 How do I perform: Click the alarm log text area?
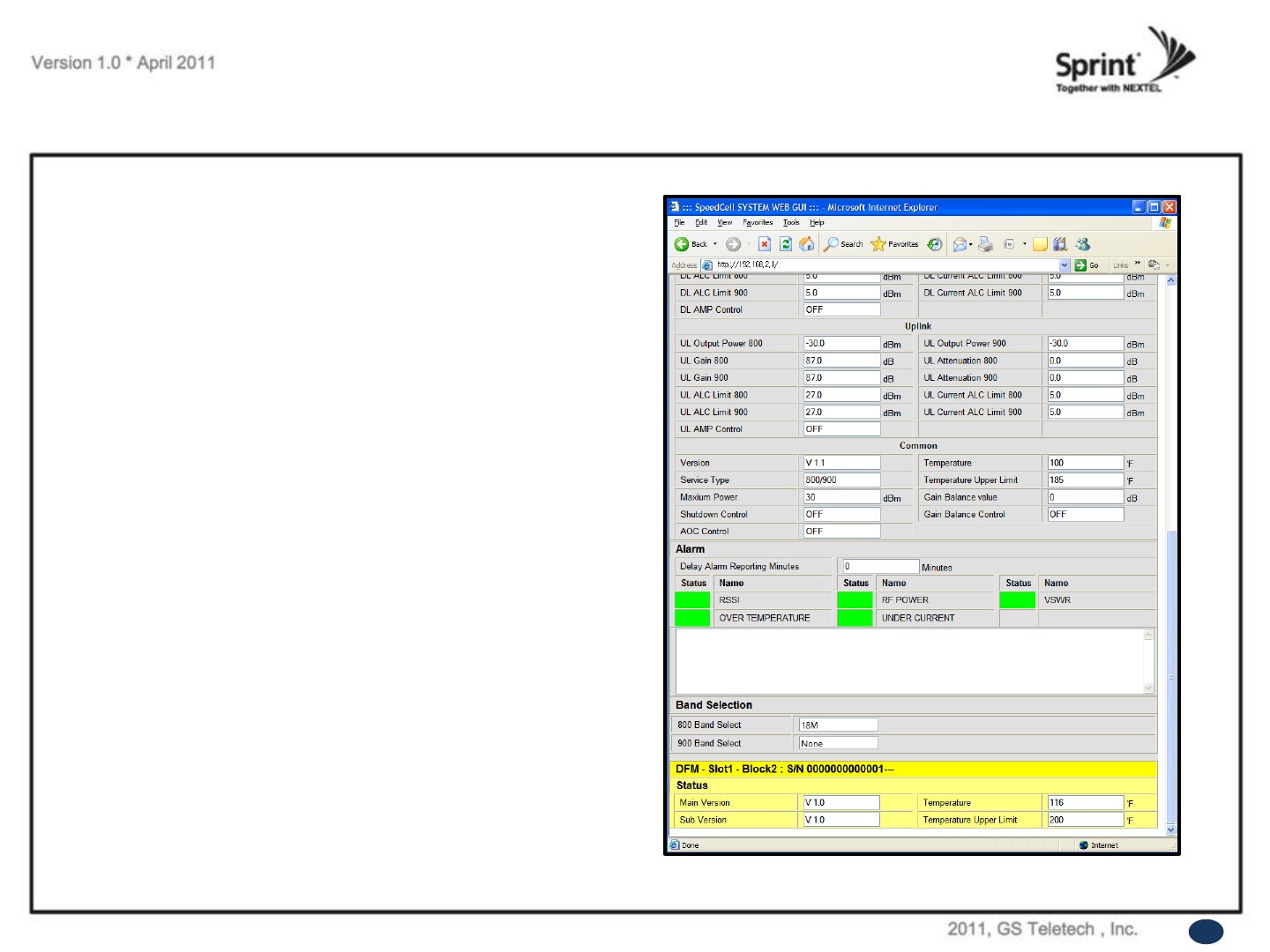click(x=915, y=661)
